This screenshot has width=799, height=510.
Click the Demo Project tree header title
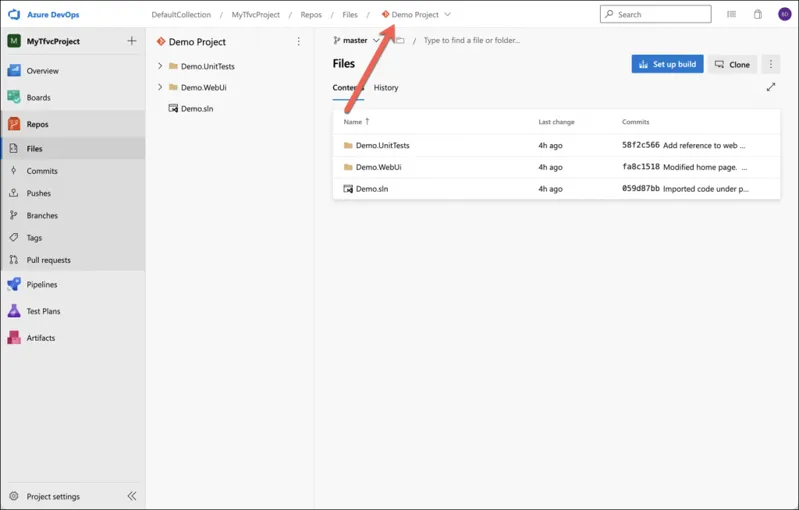coord(197,42)
